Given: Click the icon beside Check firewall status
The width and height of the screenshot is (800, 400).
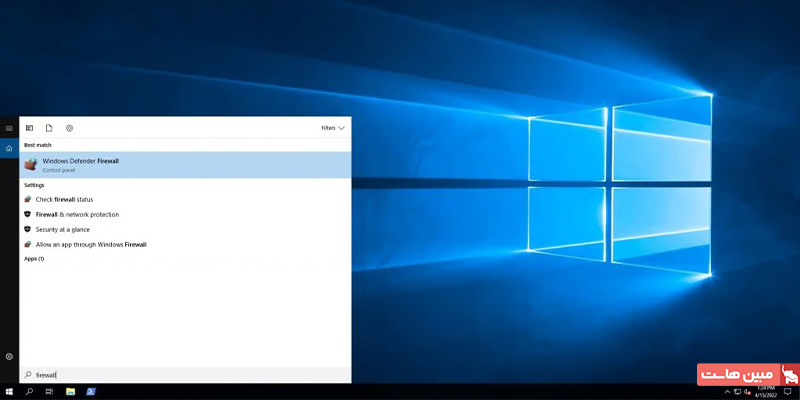Looking at the screenshot, I should click(28, 199).
